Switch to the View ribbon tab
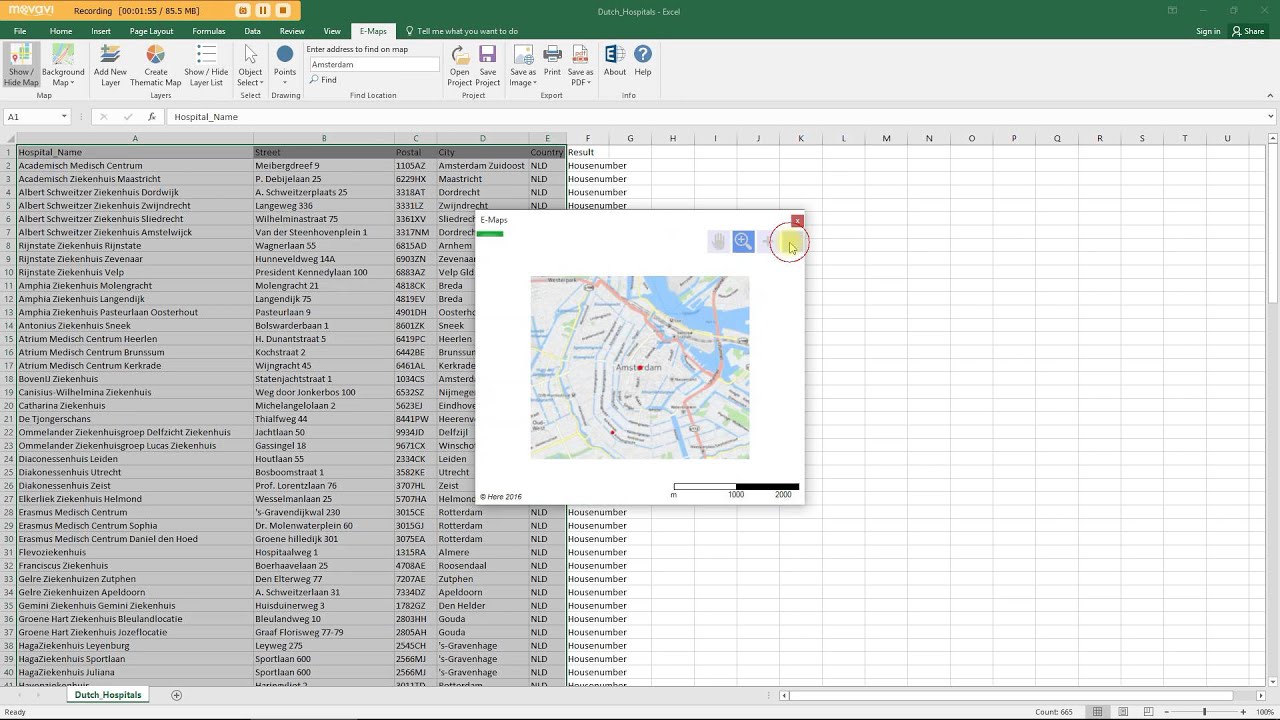The image size is (1280, 720). [332, 31]
